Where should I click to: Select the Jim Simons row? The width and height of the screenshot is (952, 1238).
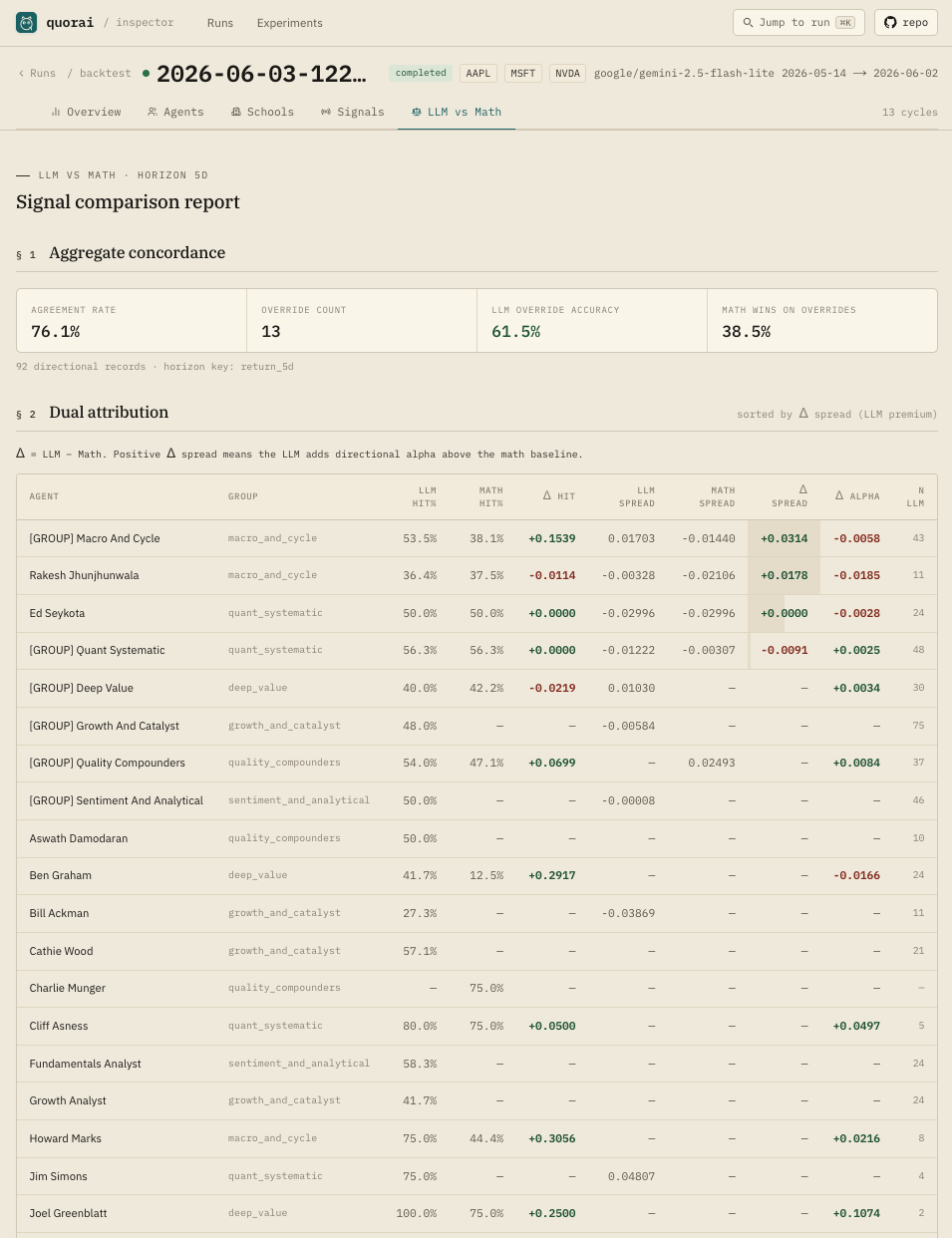tap(476, 1176)
